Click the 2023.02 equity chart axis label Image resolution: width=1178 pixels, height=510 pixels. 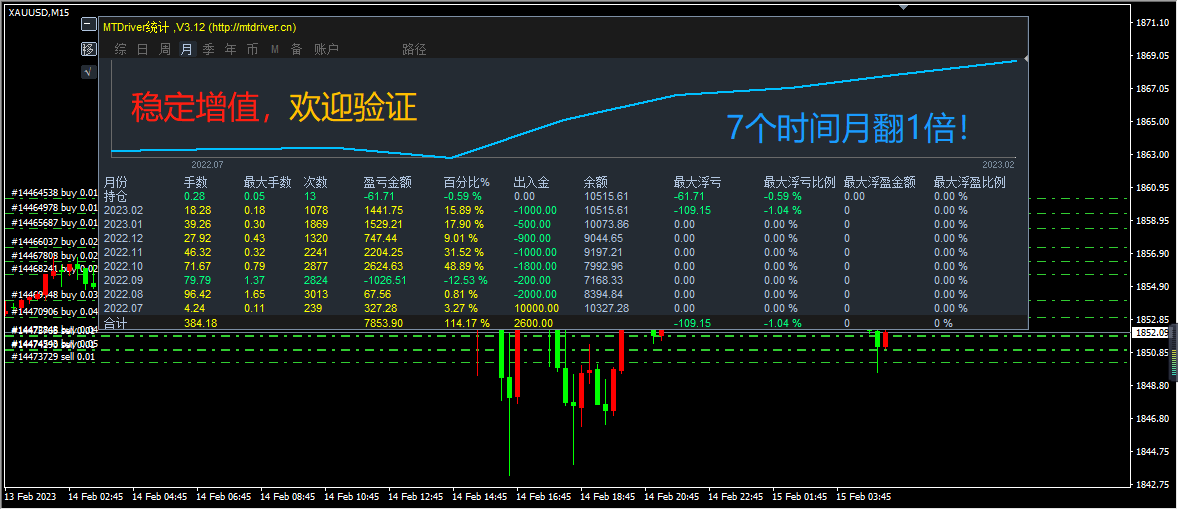point(998,164)
